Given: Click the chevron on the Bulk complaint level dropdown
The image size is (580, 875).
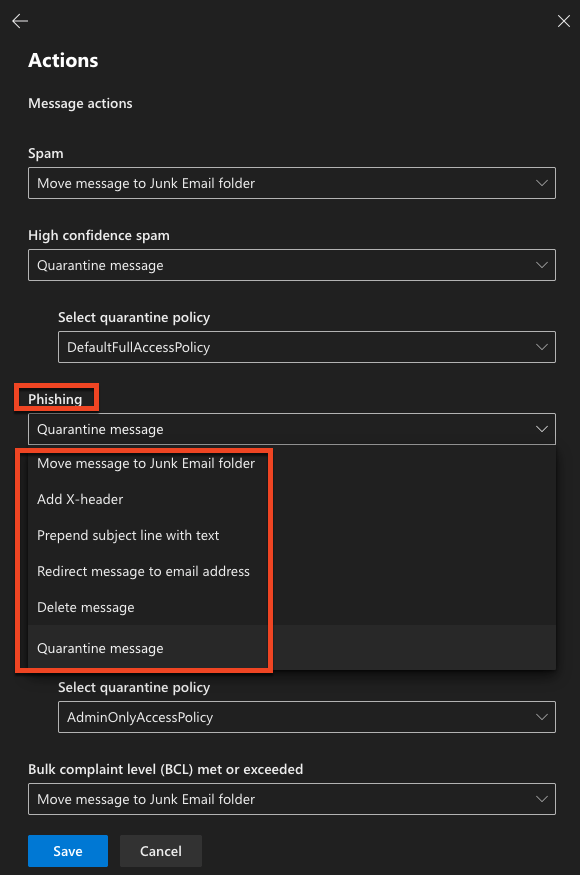Looking at the screenshot, I should [x=543, y=798].
